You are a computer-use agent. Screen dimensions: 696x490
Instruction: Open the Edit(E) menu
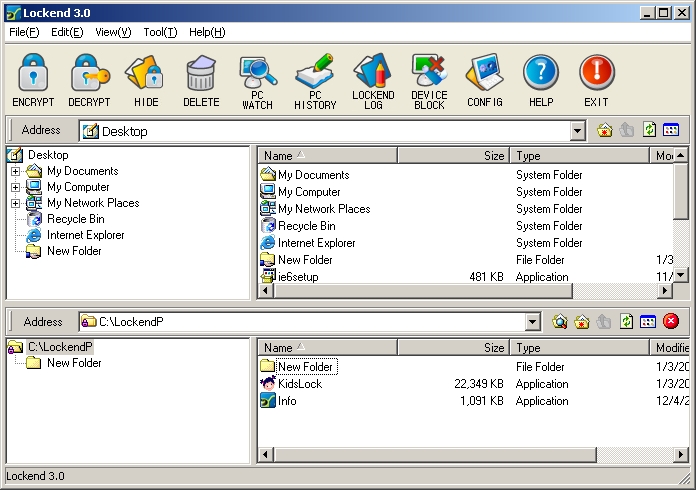(x=67, y=32)
